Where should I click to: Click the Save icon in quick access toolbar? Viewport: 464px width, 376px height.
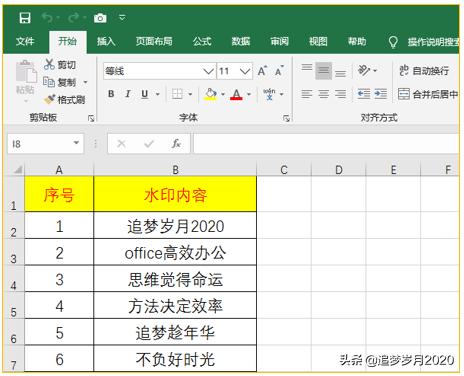(x=25, y=18)
